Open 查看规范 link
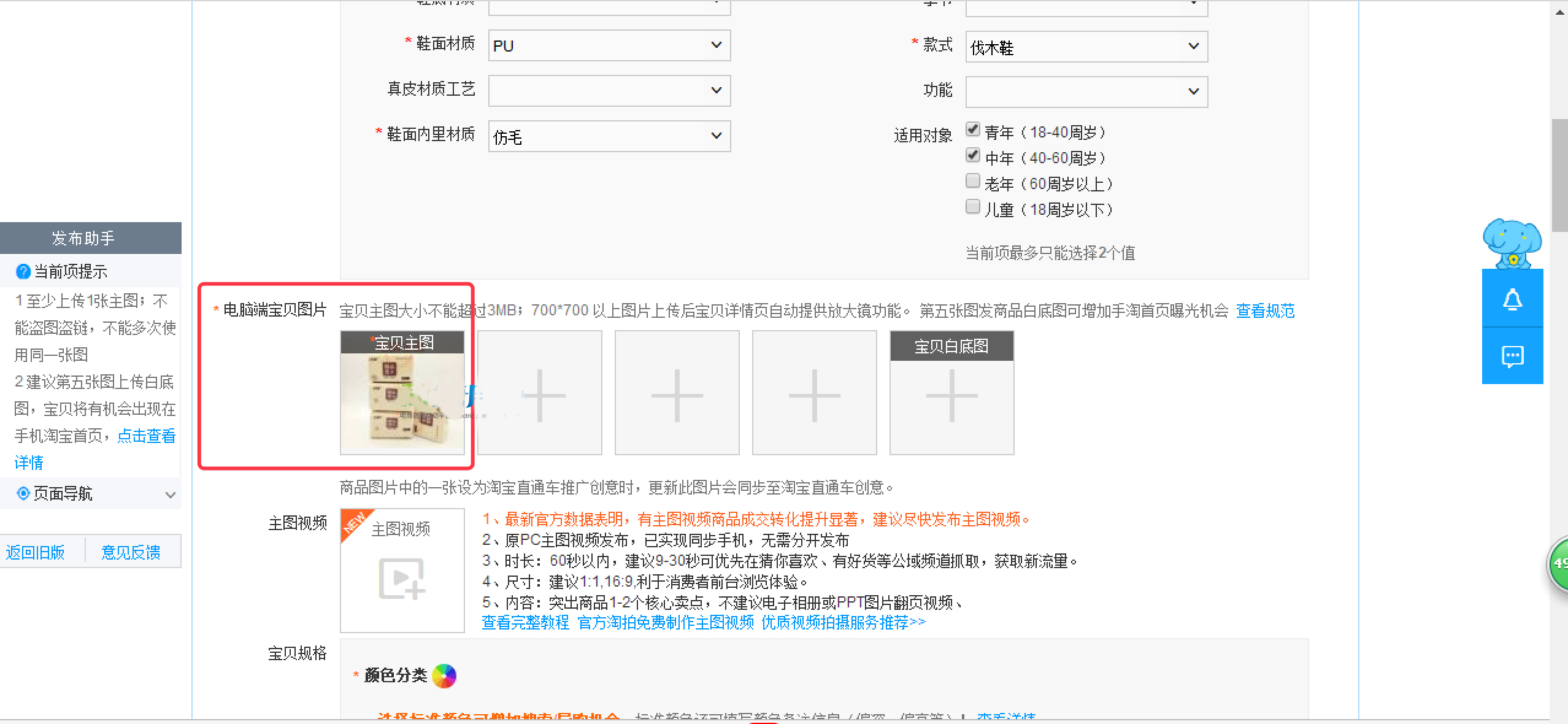Image resolution: width=1568 pixels, height=724 pixels. 1265,311
